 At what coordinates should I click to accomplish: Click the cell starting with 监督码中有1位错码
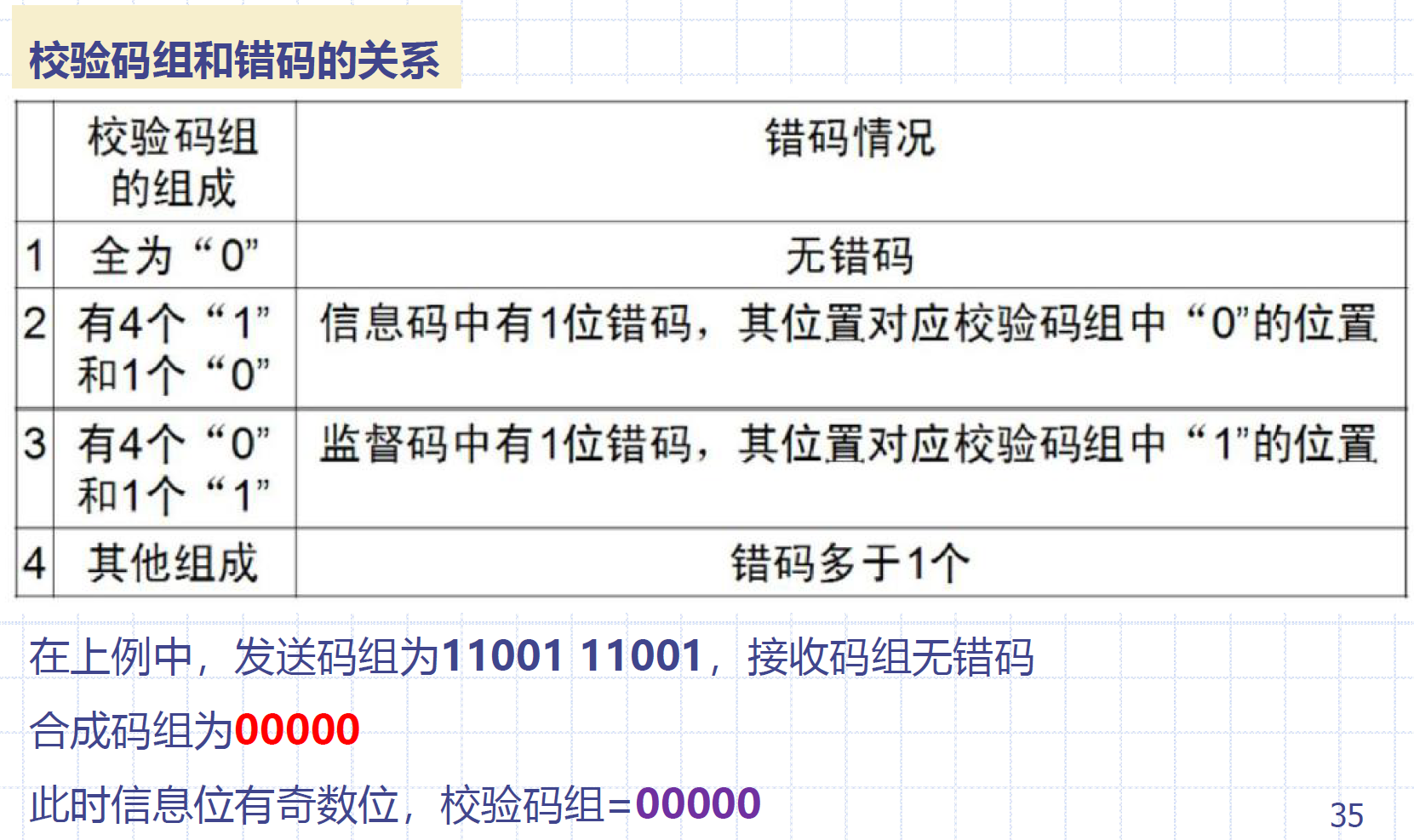tap(850, 469)
